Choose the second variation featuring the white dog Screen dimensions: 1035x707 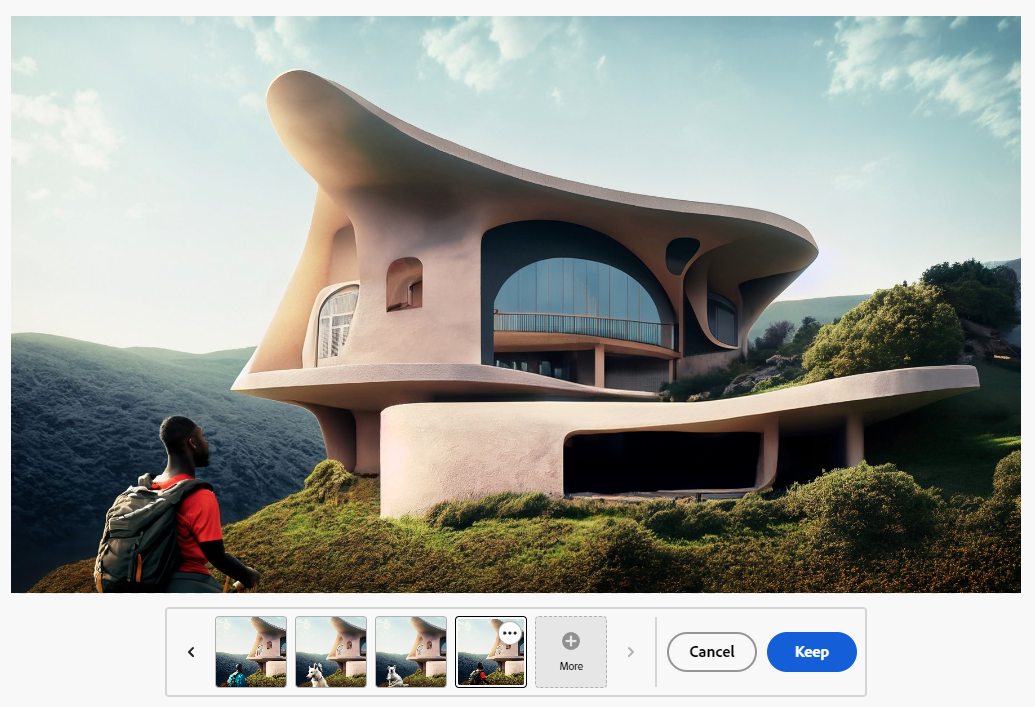[330, 652]
